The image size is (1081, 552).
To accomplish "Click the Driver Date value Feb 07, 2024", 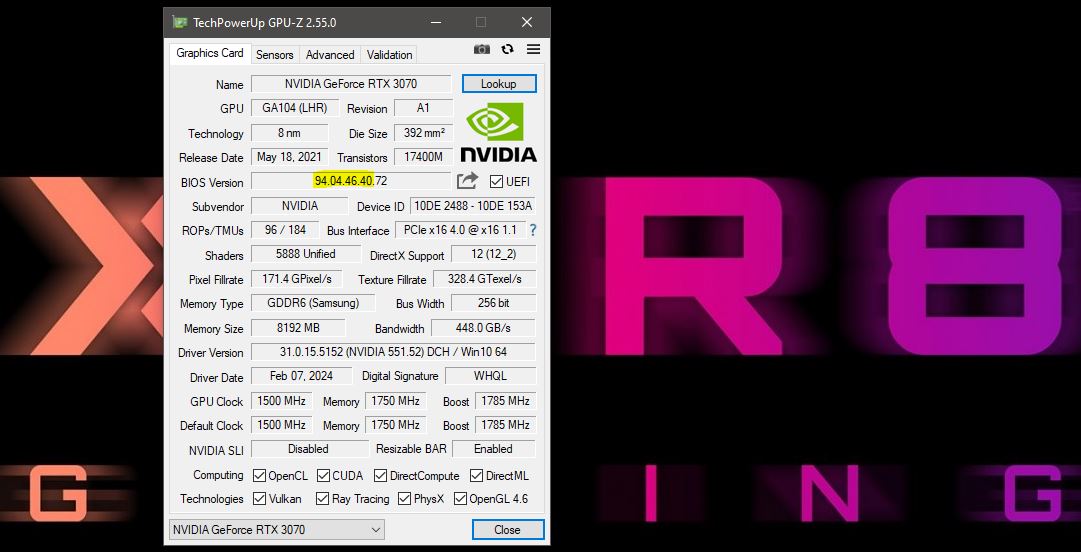I will coord(301,376).
